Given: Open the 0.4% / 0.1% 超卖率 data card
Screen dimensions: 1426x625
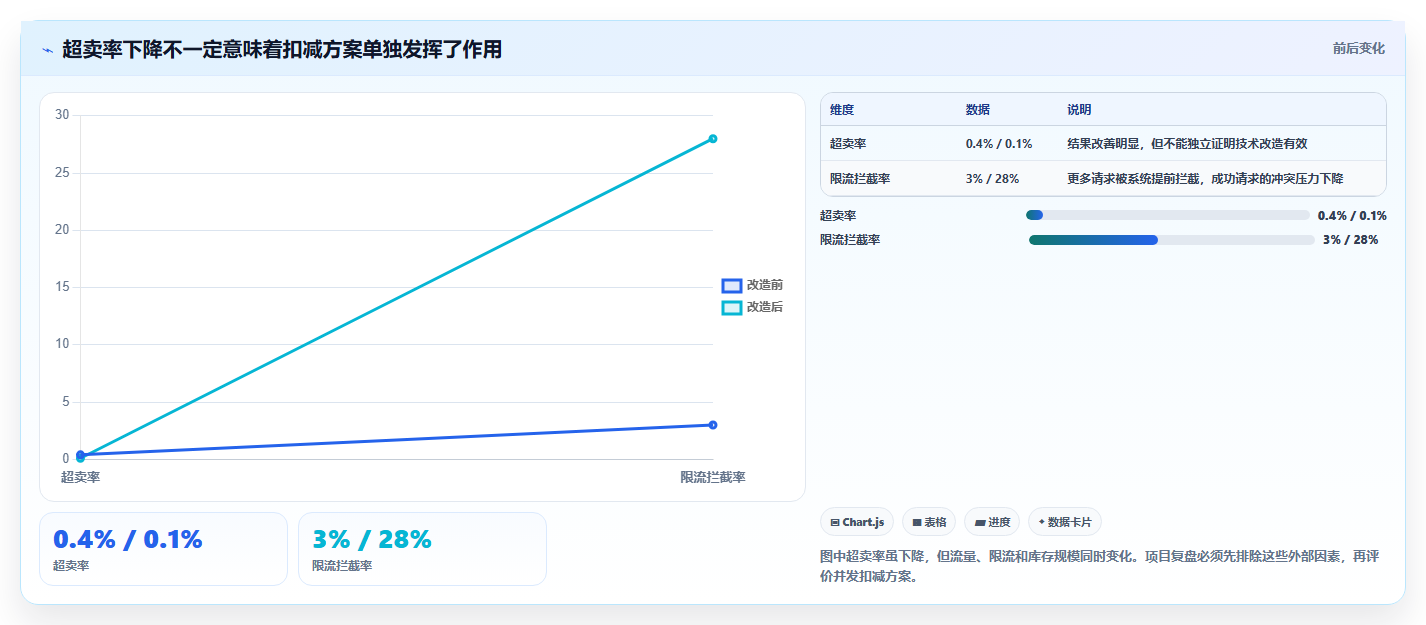Looking at the screenshot, I should 163,549.
